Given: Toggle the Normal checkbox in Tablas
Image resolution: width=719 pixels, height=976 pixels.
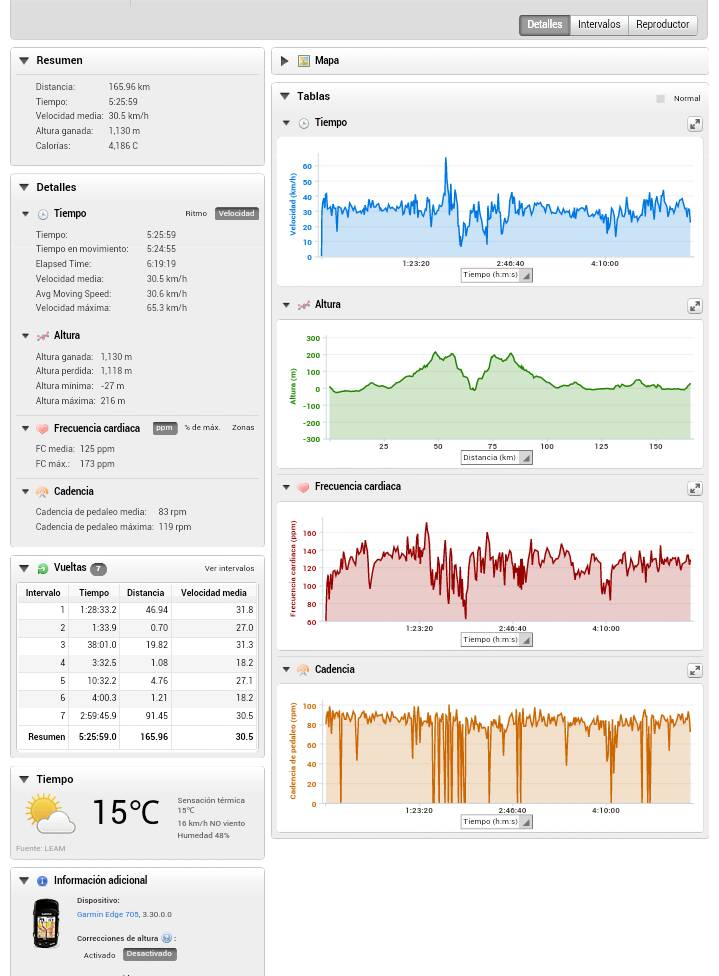Looking at the screenshot, I should tap(660, 98).
